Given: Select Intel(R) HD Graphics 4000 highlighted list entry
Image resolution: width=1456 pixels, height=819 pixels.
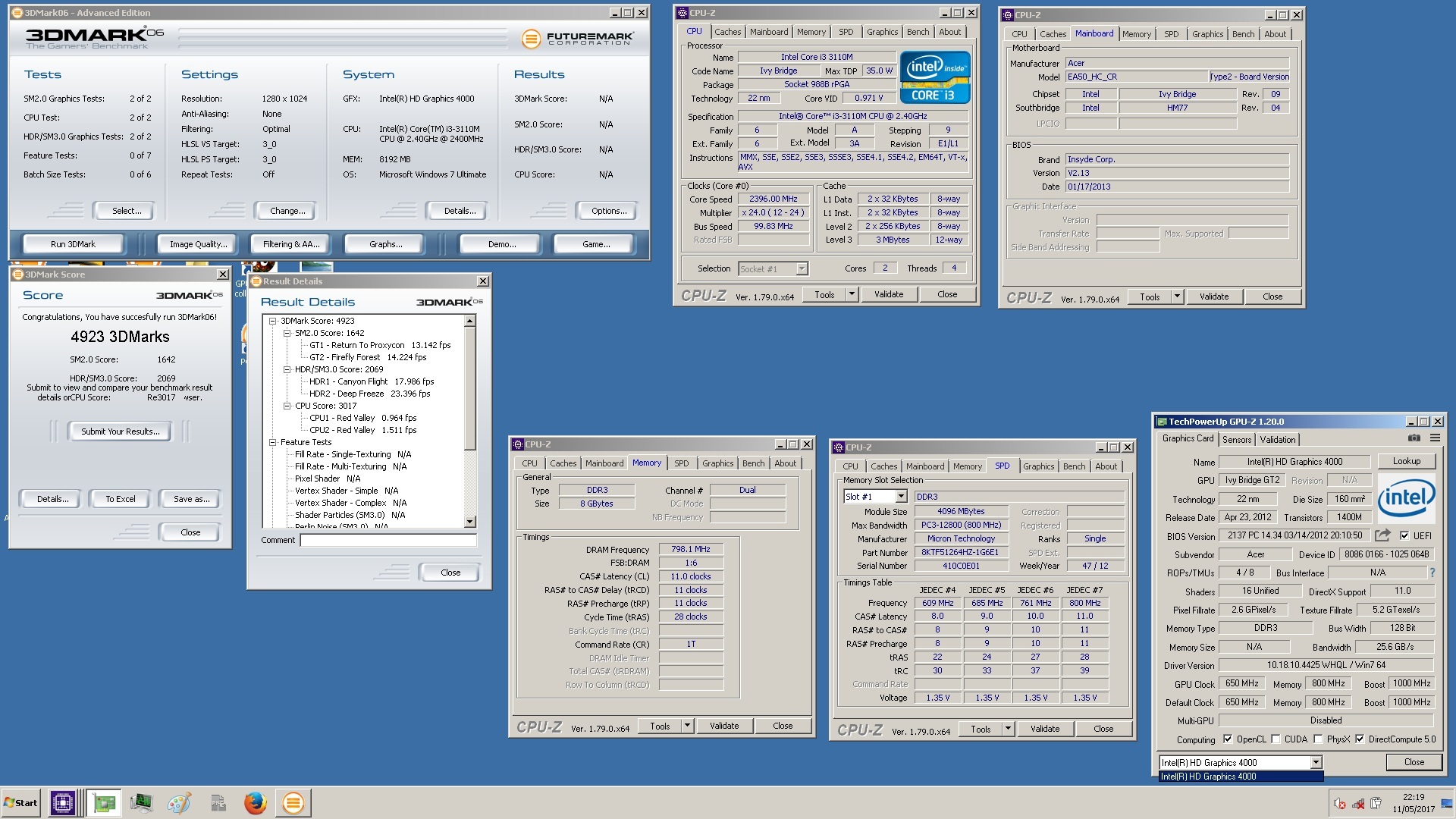Looking at the screenshot, I should 1241,777.
